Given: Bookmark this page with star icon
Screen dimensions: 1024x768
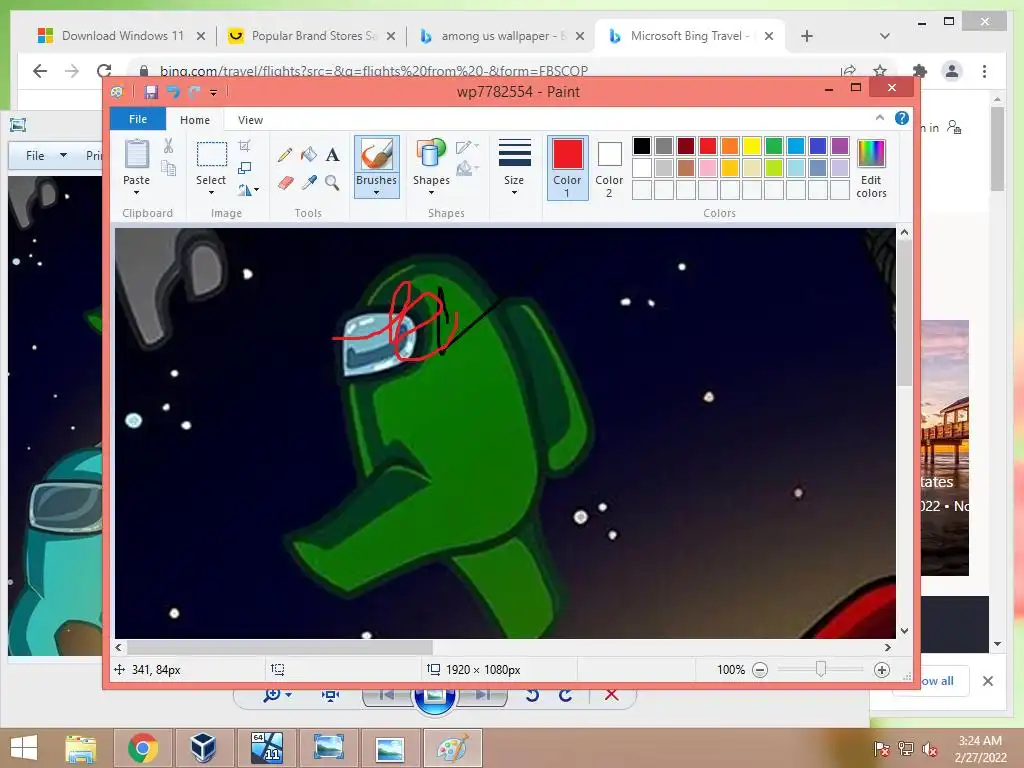Looking at the screenshot, I should click(x=880, y=71).
